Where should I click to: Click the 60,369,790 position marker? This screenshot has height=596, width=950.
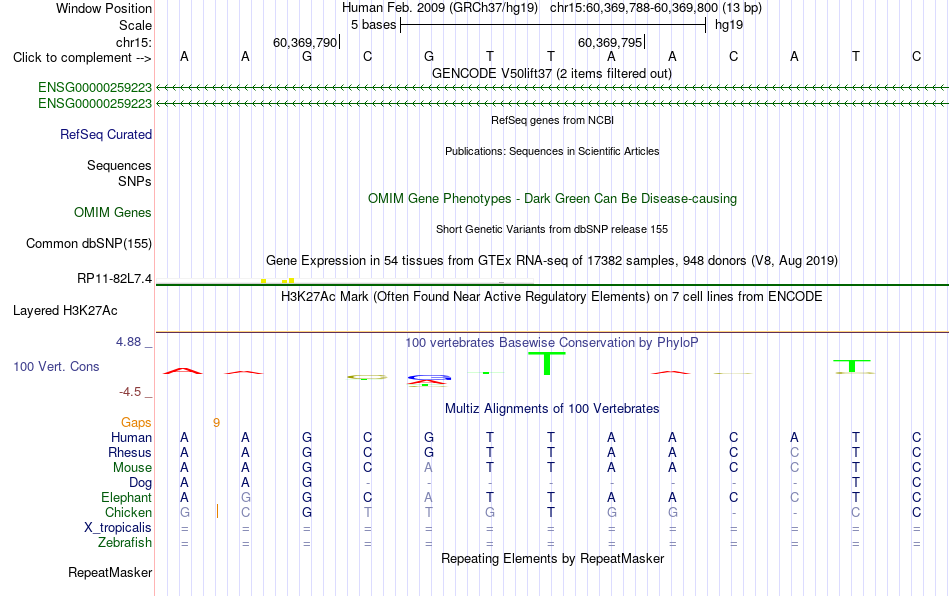coord(305,42)
